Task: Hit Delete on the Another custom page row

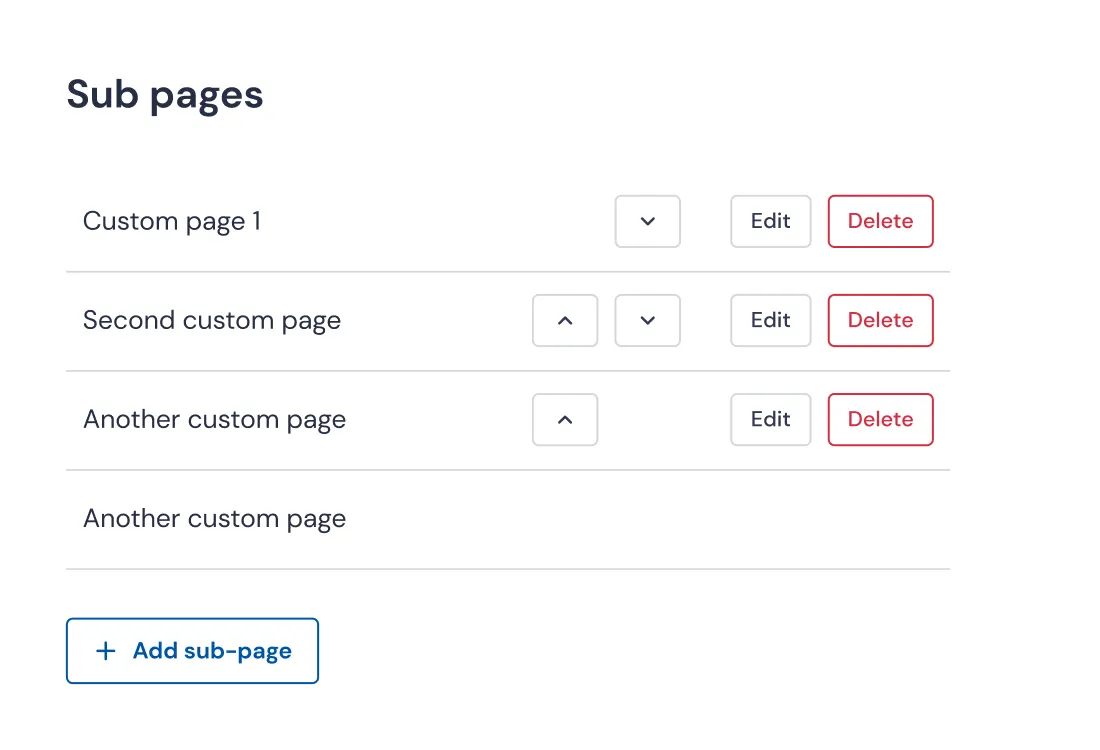Action: click(880, 419)
